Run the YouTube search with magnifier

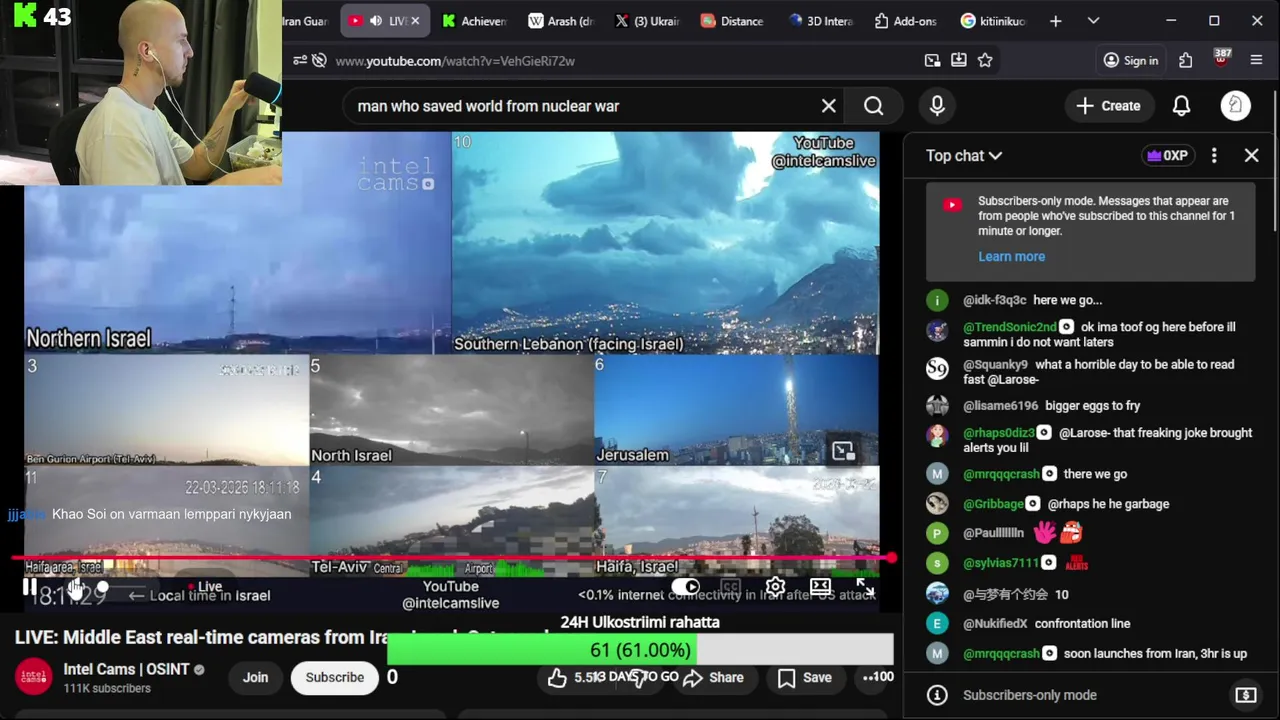click(874, 106)
